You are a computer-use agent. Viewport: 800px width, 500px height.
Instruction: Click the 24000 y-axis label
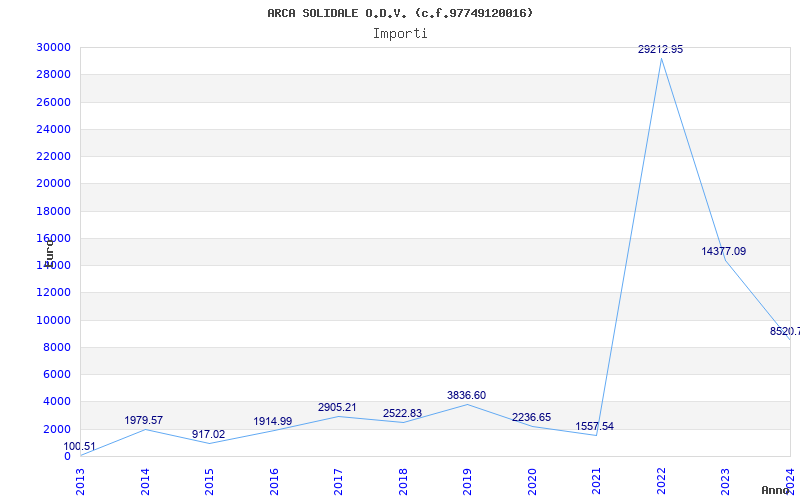pyautogui.click(x=53, y=129)
